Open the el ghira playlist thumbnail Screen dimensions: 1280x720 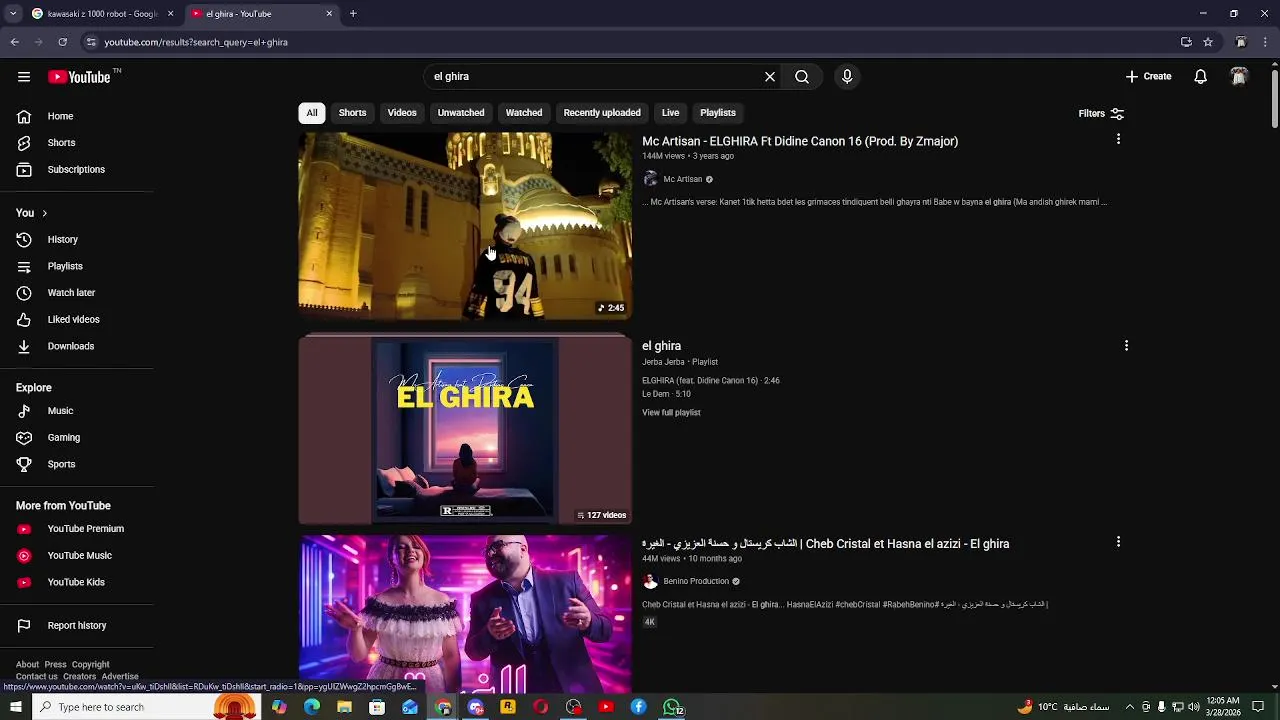click(x=465, y=431)
